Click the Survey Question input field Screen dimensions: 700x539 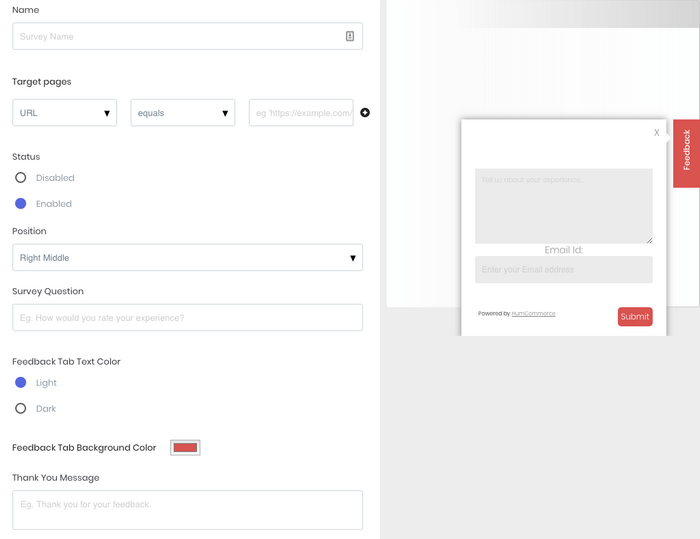pyautogui.click(x=188, y=318)
